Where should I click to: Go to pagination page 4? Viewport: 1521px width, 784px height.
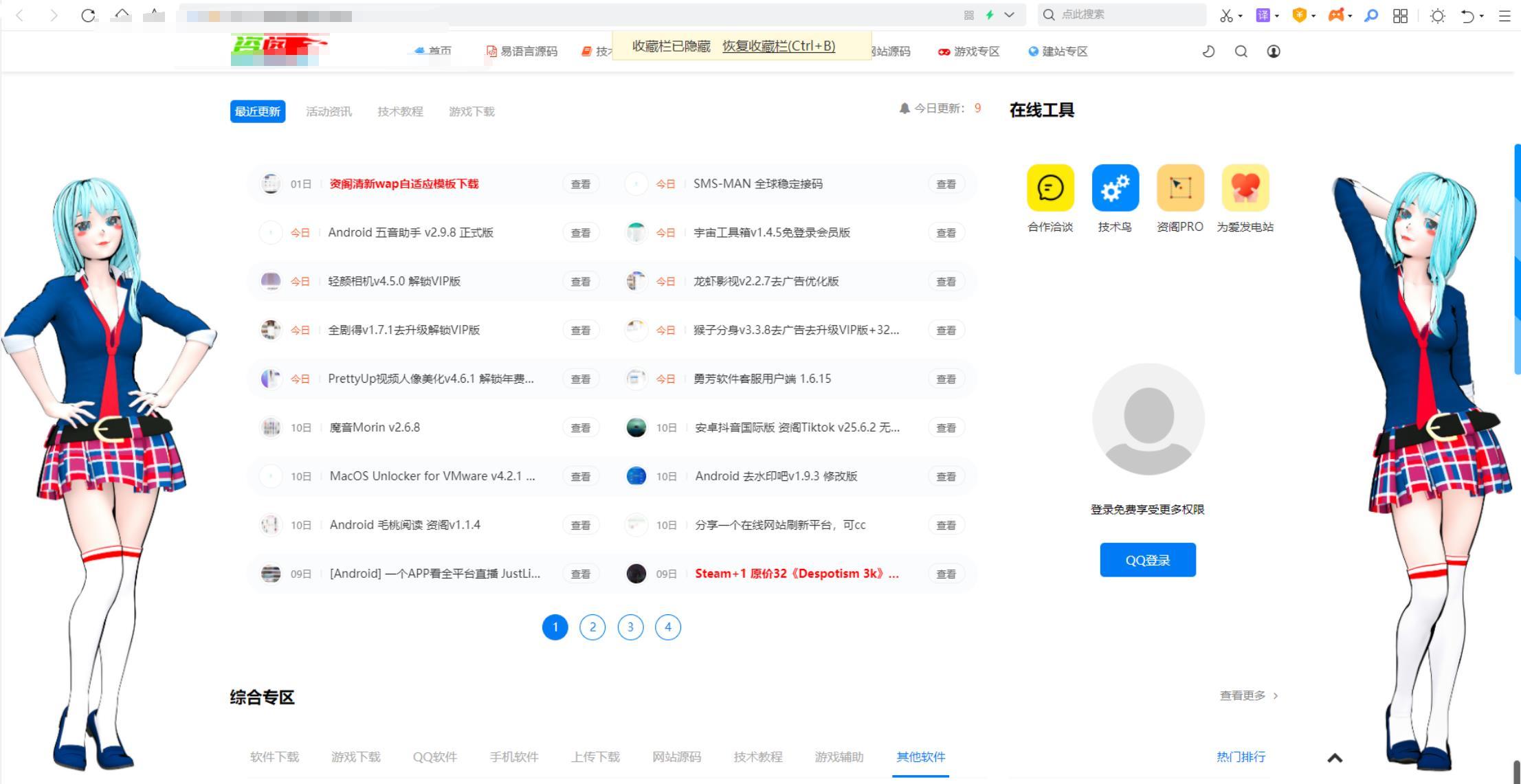668,627
